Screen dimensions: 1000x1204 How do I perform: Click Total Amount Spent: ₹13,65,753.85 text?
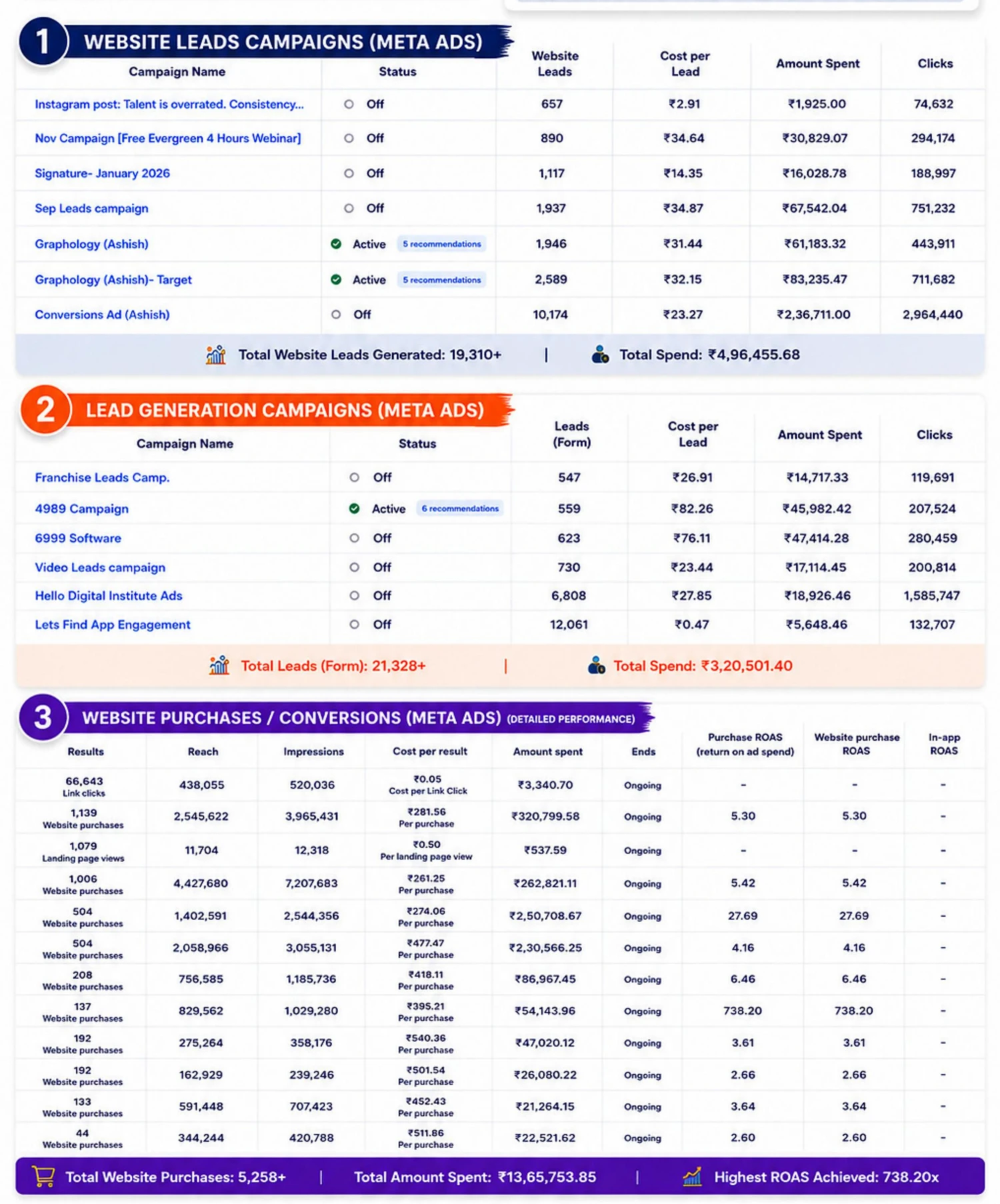[x=475, y=1177]
